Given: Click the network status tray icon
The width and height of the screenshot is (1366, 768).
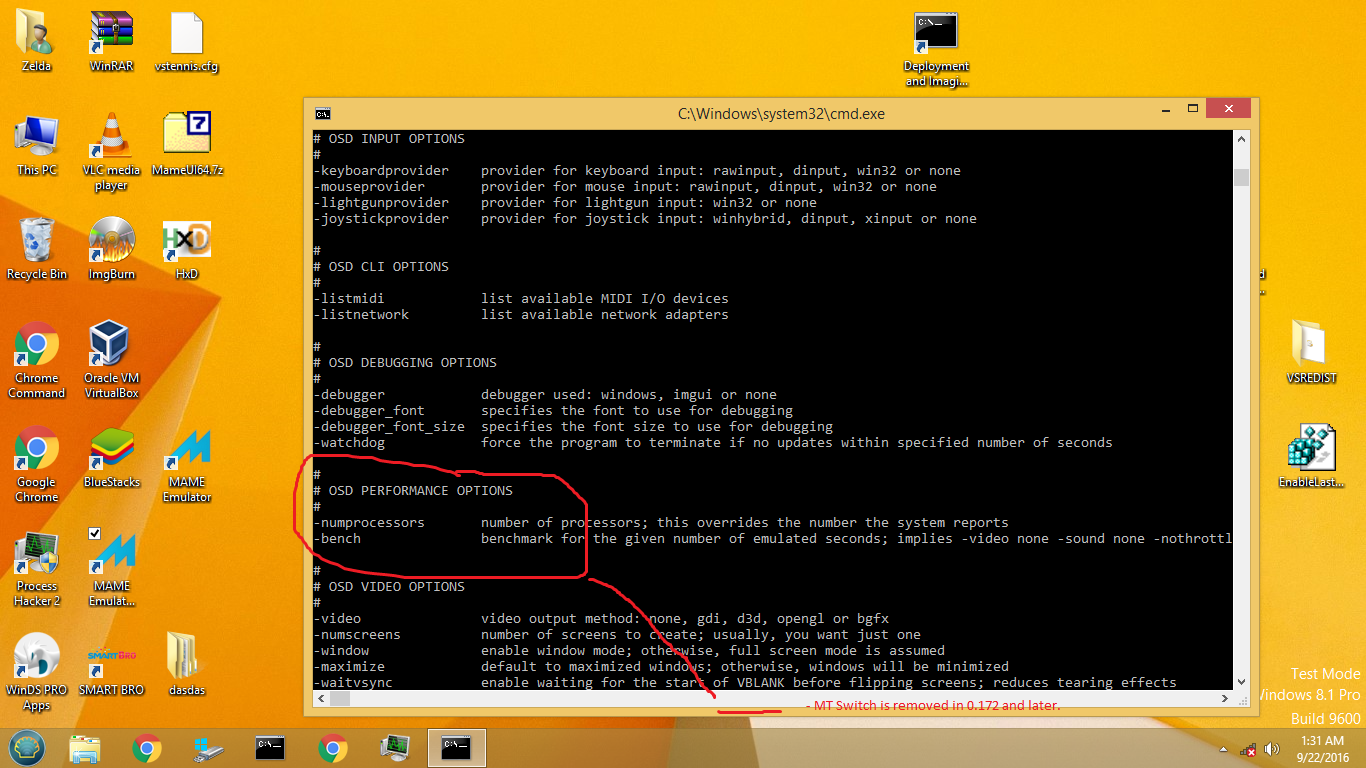Looking at the screenshot, I should tap(1248, 749).
